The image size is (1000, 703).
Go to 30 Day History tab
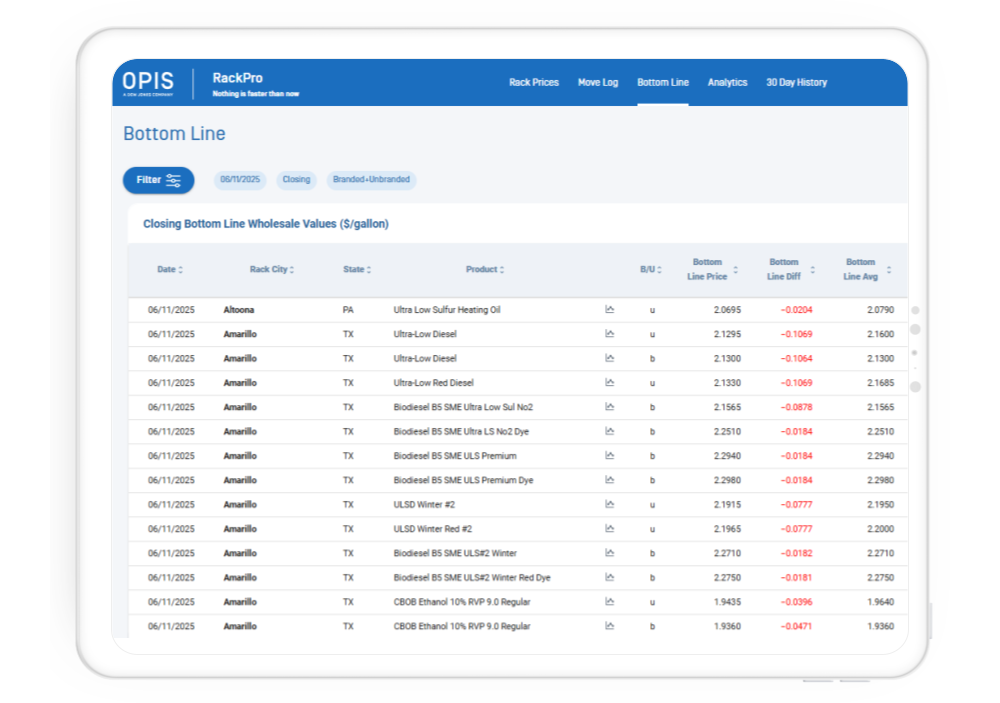click(796, 83)
